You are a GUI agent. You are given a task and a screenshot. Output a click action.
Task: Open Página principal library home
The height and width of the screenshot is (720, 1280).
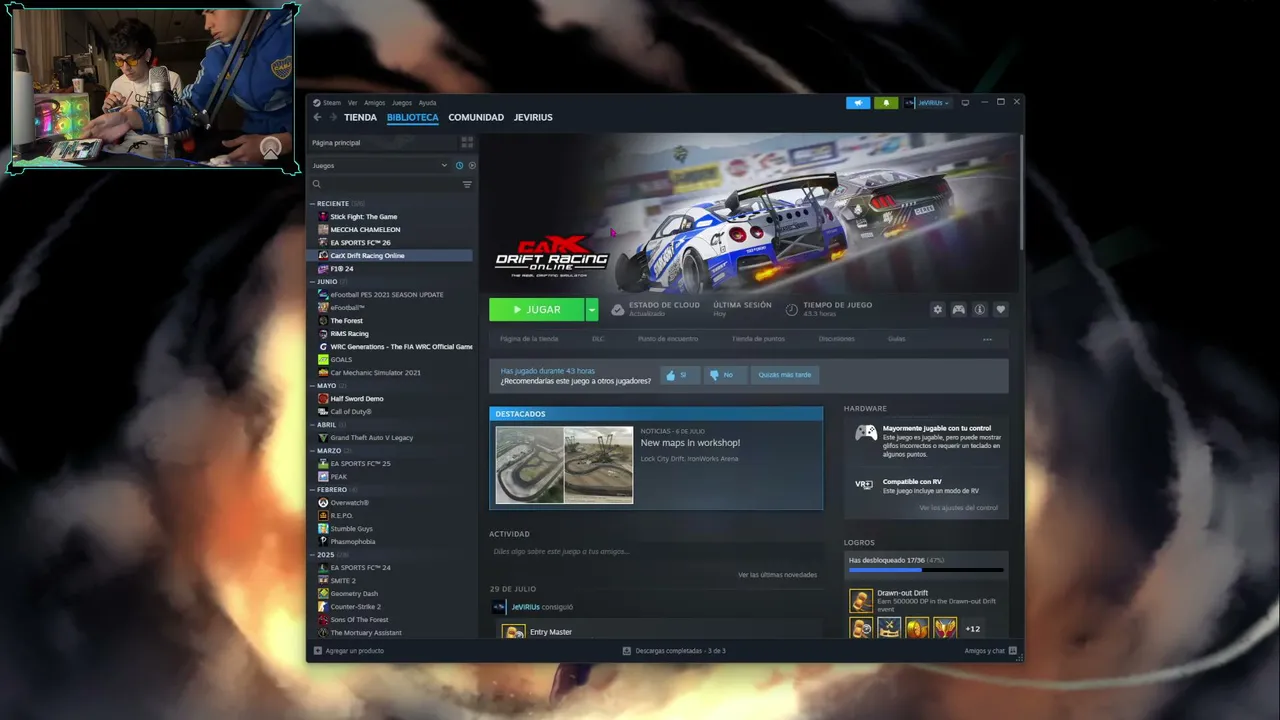[x=336, y=143]
